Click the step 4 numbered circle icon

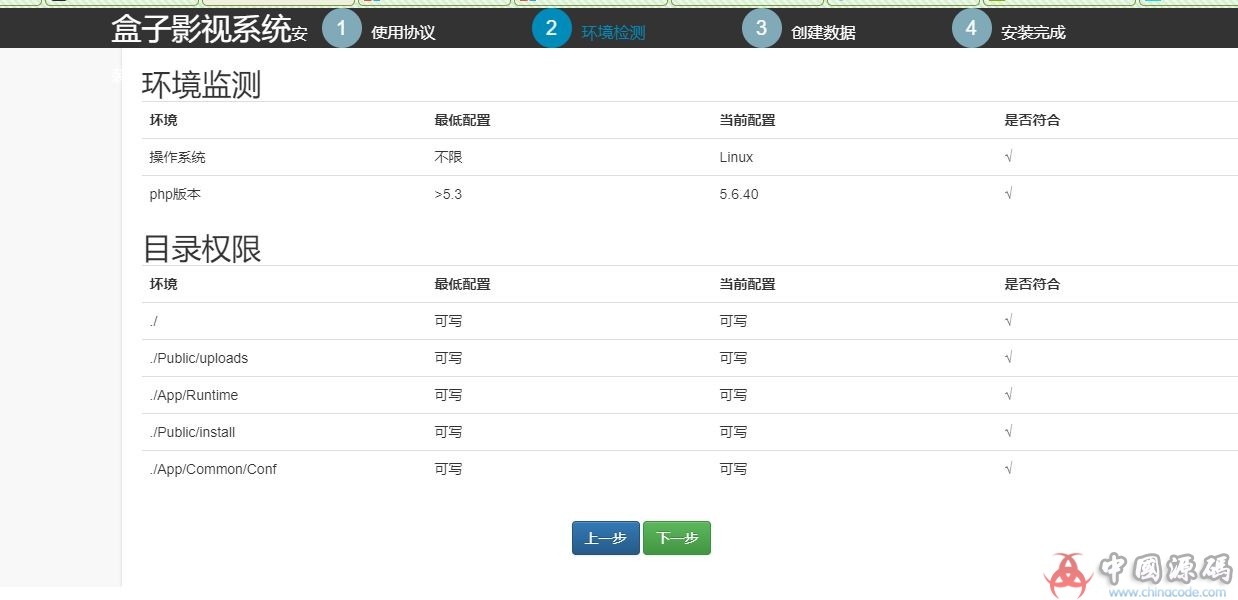pyautogui.click(x=971, y=28)
